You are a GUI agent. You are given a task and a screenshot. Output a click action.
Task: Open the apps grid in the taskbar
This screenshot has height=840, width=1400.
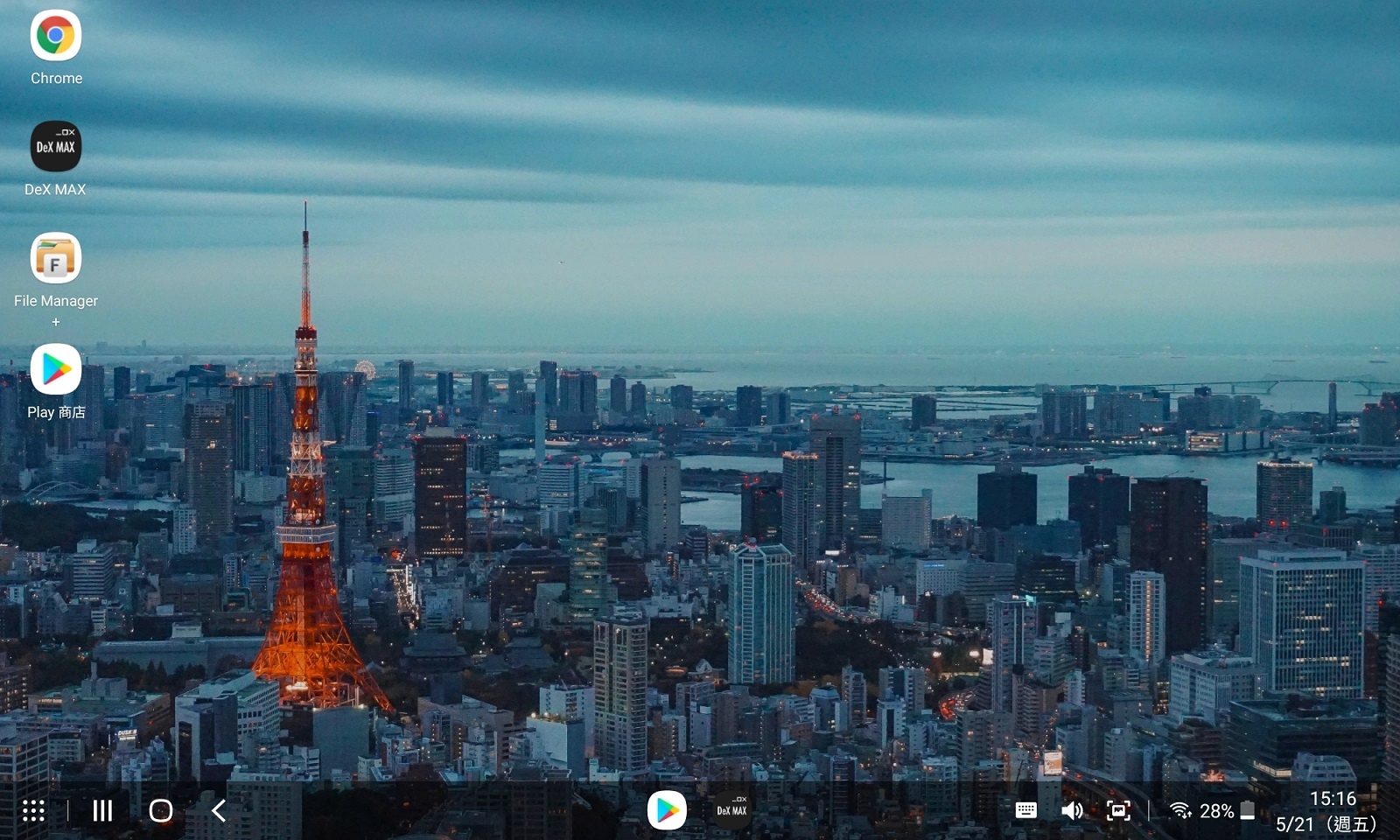33,811
